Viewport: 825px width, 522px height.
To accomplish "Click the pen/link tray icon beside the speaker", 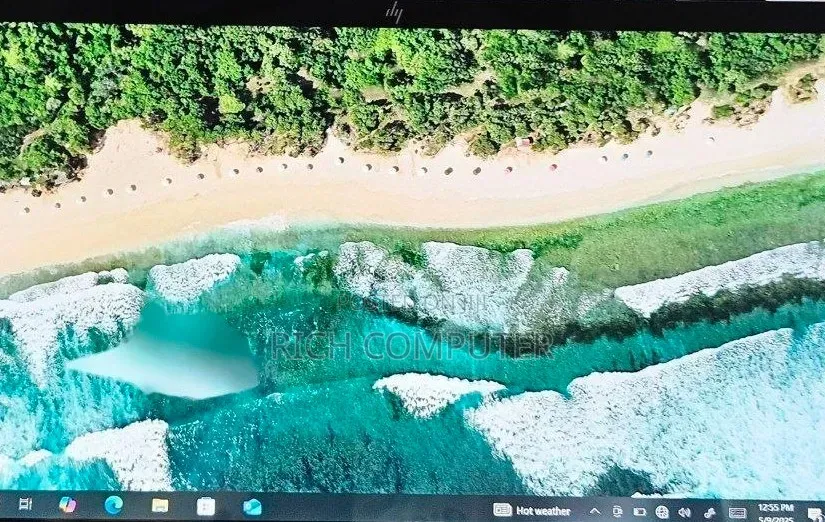I will [709, 513].
